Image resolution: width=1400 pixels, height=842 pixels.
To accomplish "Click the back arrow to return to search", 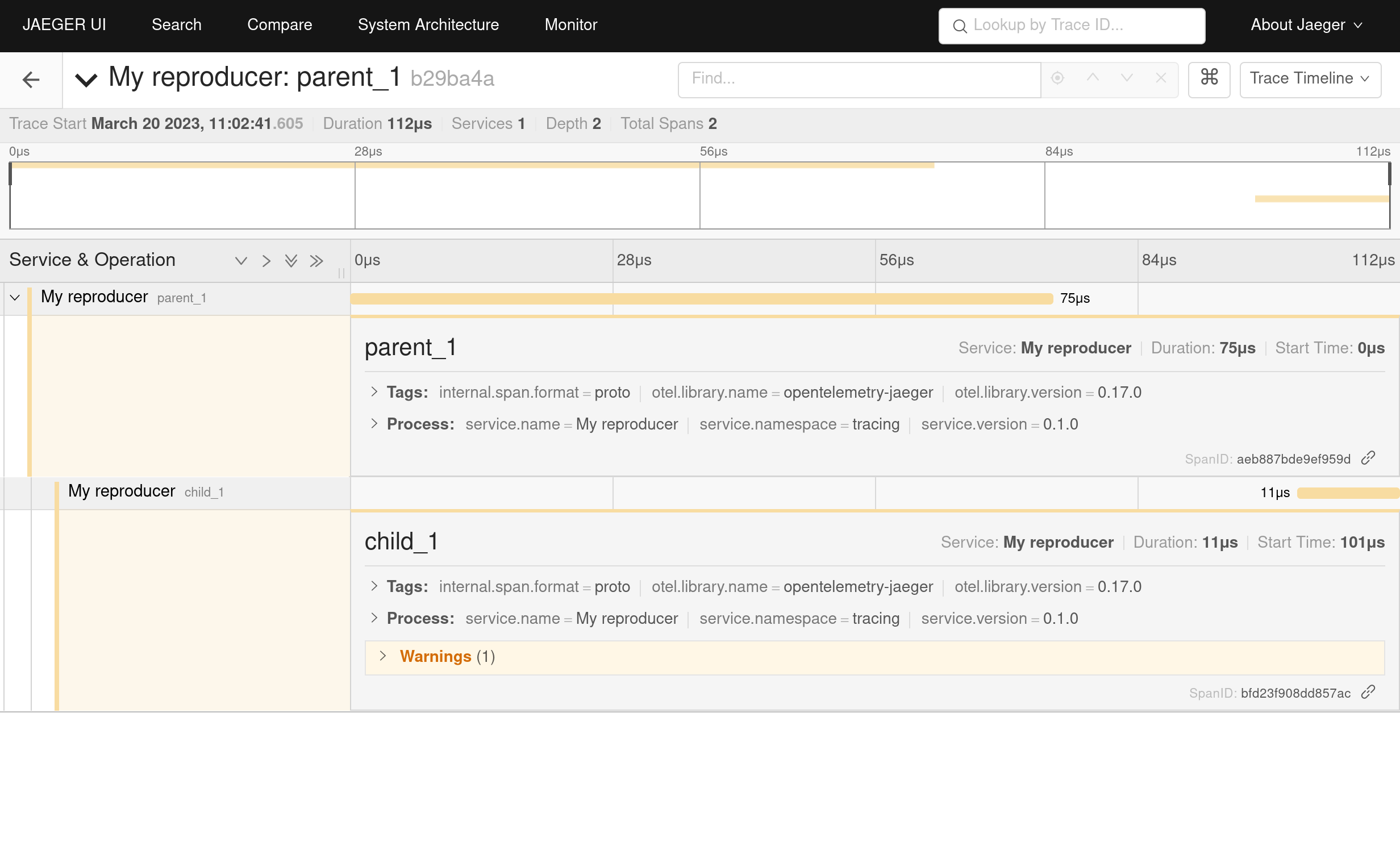I will [x=31, y=80].
